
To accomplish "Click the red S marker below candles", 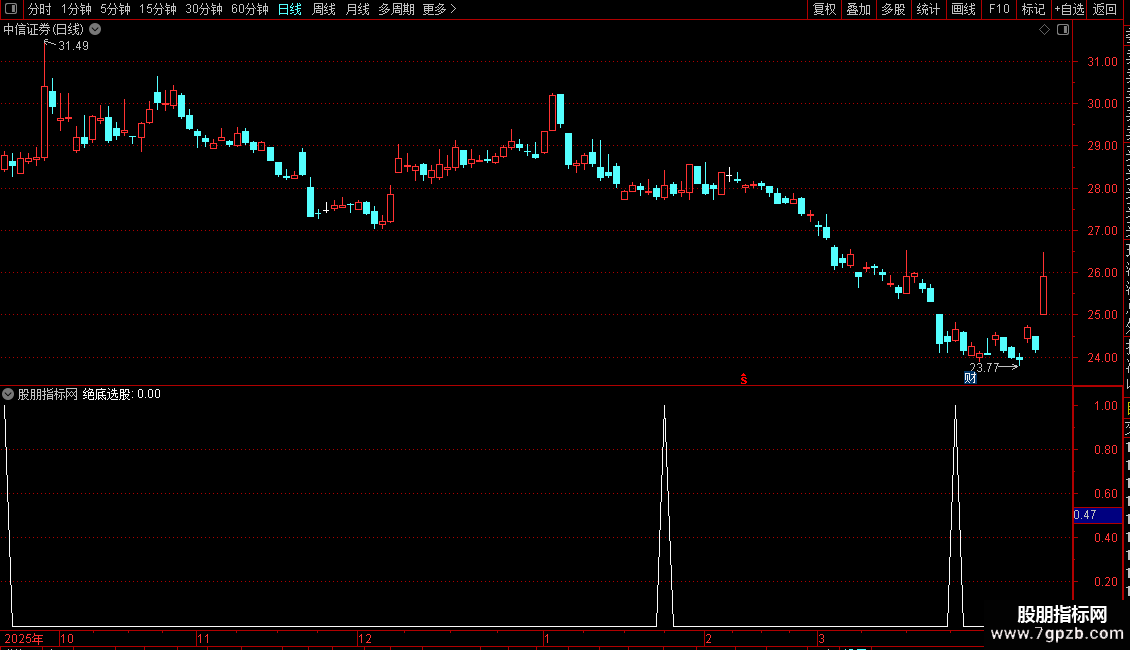I will coord(744,379).
